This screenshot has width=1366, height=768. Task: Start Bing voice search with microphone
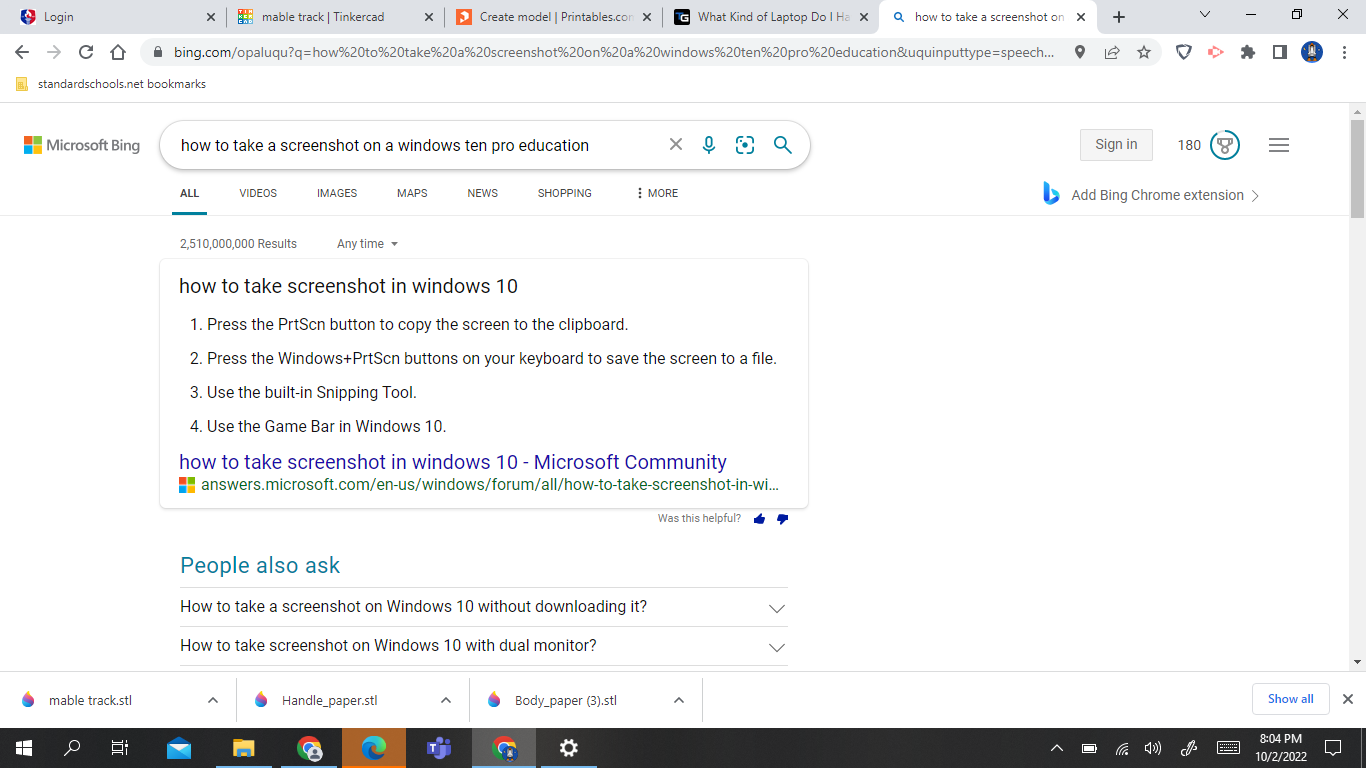pyautogui.click(x=709, y=145)
